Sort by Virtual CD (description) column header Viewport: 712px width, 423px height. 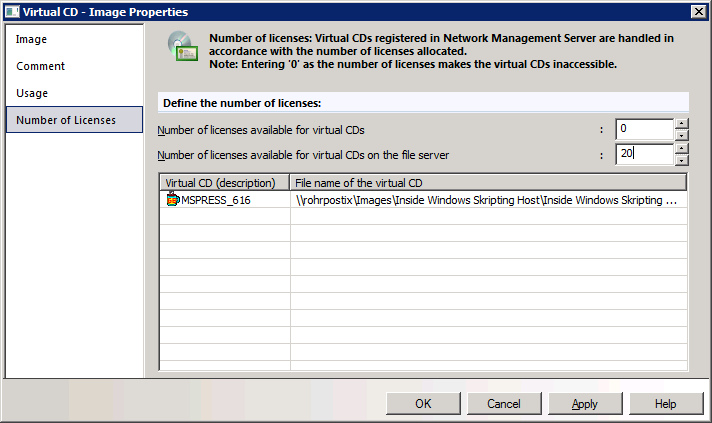click(225, 182)
